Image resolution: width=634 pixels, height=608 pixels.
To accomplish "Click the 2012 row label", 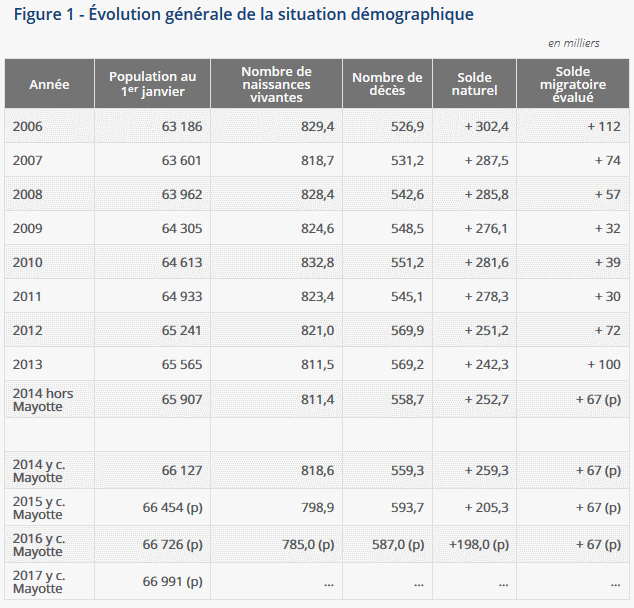I will pyautogui.click(x=27, y=330).
